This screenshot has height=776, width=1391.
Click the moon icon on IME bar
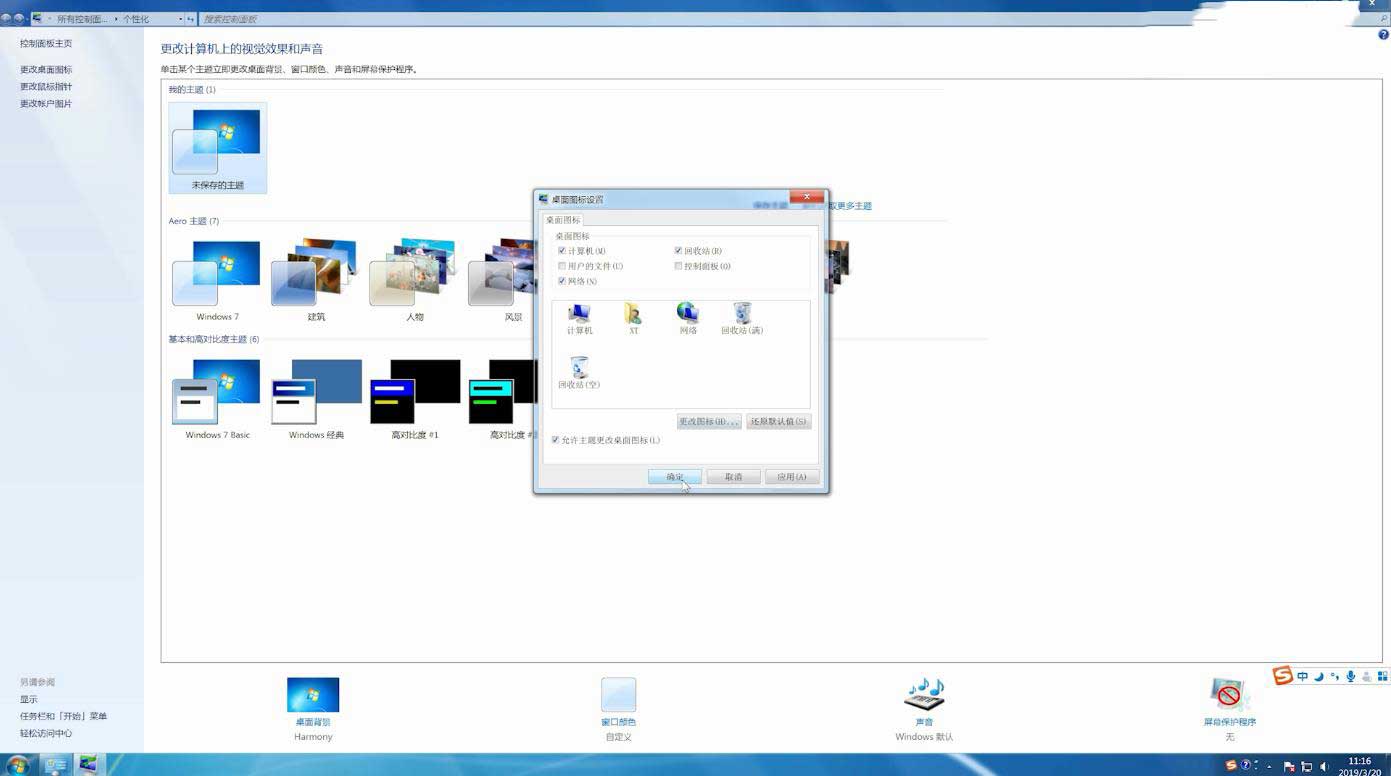[1319, 677]
